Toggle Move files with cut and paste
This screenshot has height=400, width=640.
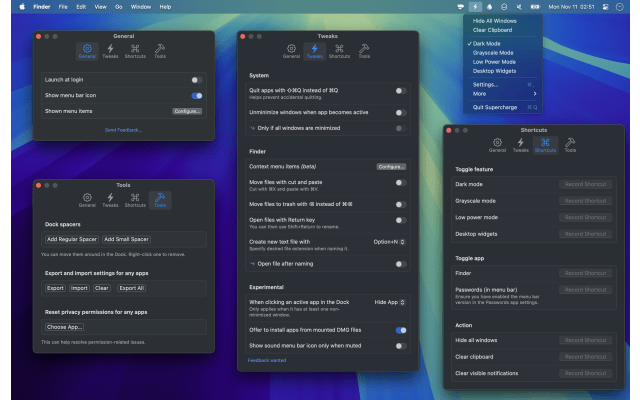[400, 182]
